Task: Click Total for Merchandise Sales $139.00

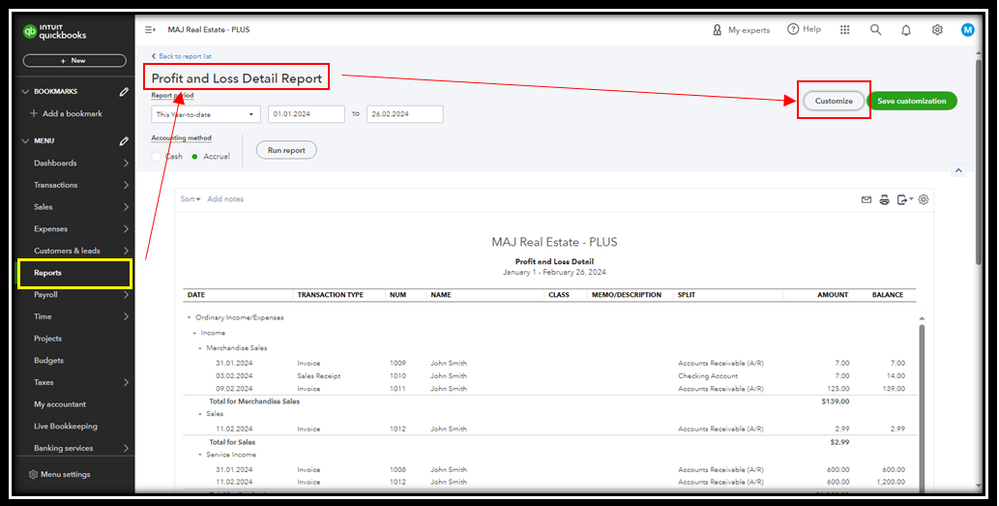Action: pos(551,401)
